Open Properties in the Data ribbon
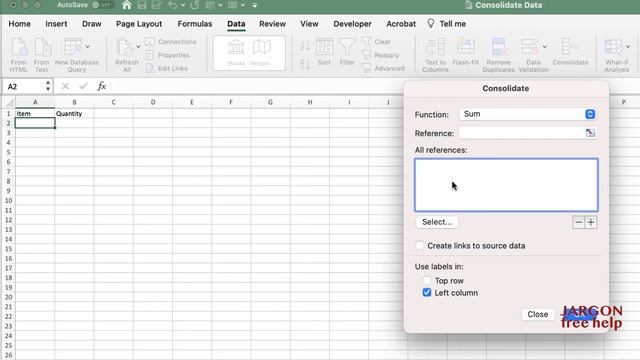This screenshot has height=360, width=640. pos(168,55)
